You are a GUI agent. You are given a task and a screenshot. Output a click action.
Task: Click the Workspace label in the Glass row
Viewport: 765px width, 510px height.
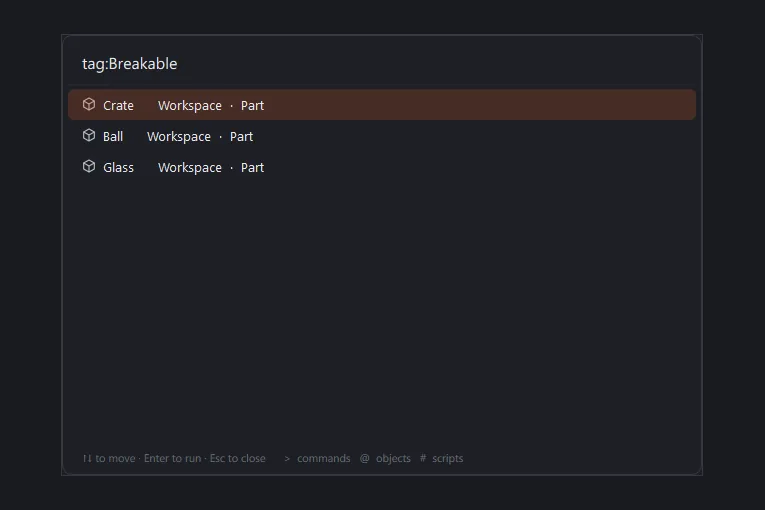click(190, 168)
